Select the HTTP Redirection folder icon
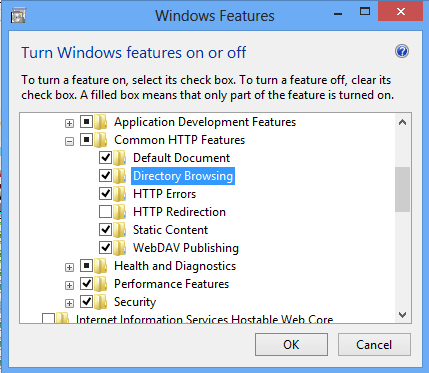Screen dimensions: 429x373 click(120, 212)
